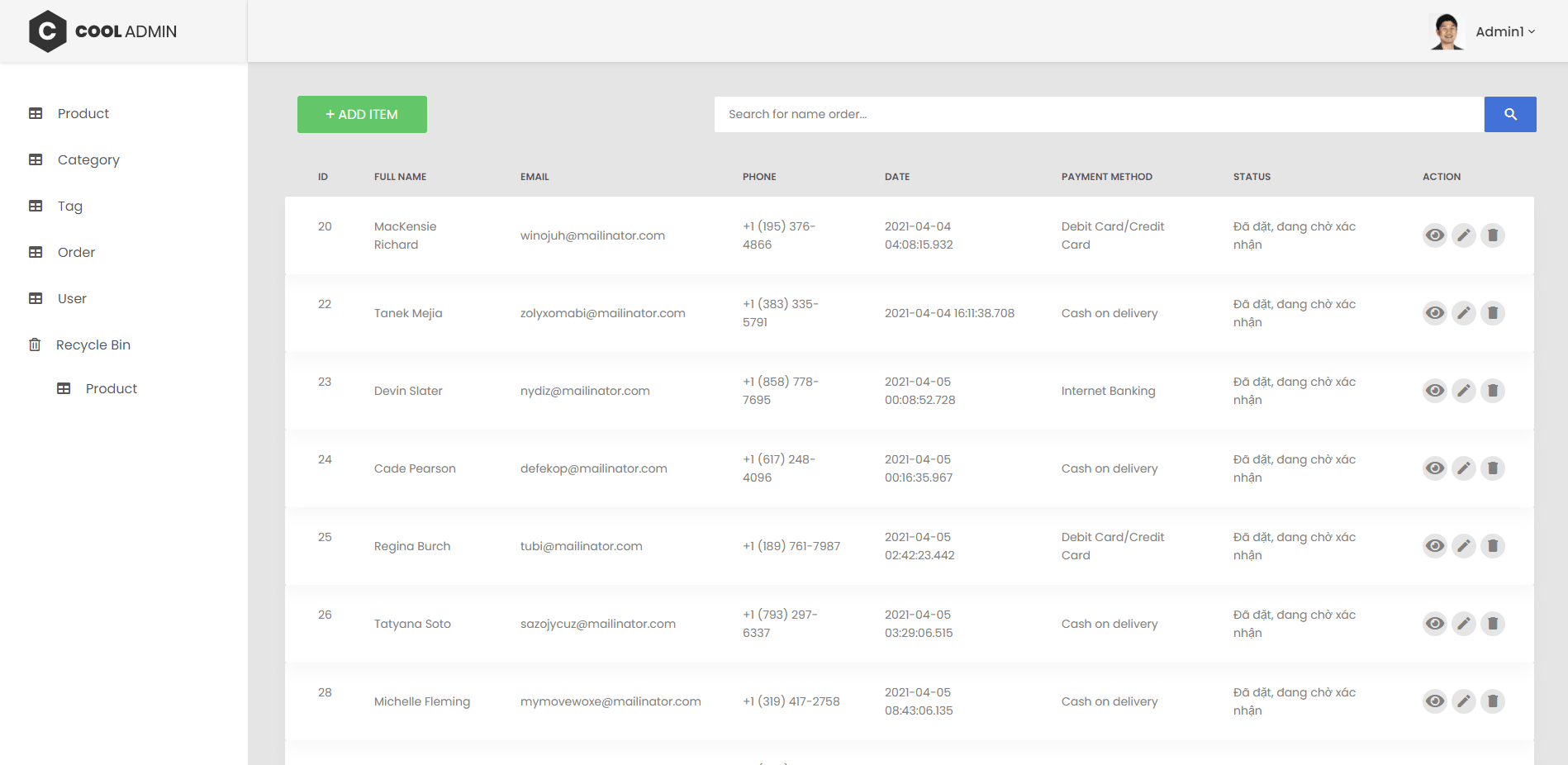Click phone +1 (189) 761-7987
Viewport: 1568px width, 765px height.
(791, 546)
